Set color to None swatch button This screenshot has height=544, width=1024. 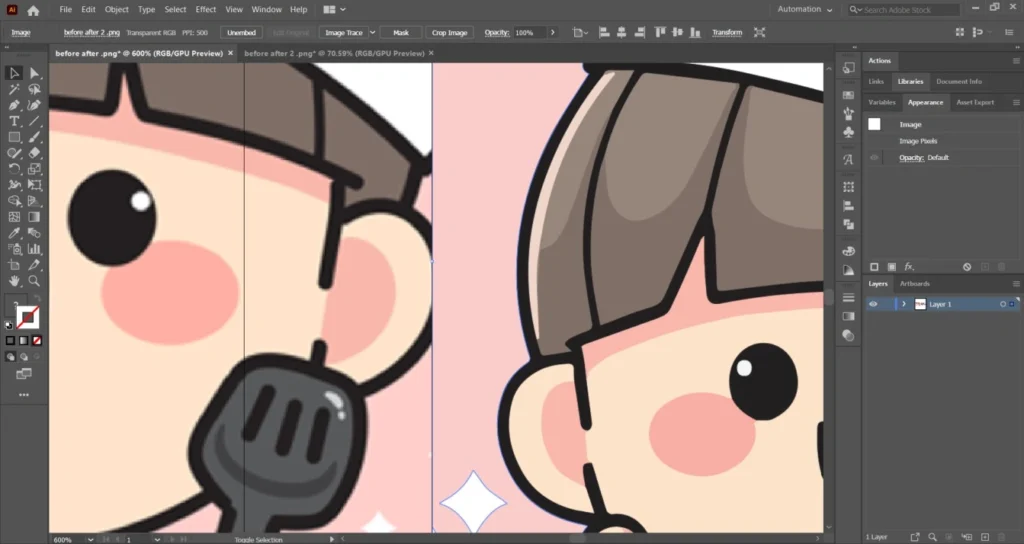point(37,341)
